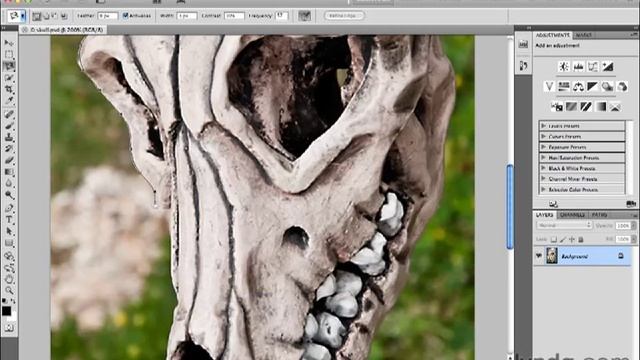Add a Vibrance adjustment
This screenshot has height=360, width=640.
[x=549, y=86]
